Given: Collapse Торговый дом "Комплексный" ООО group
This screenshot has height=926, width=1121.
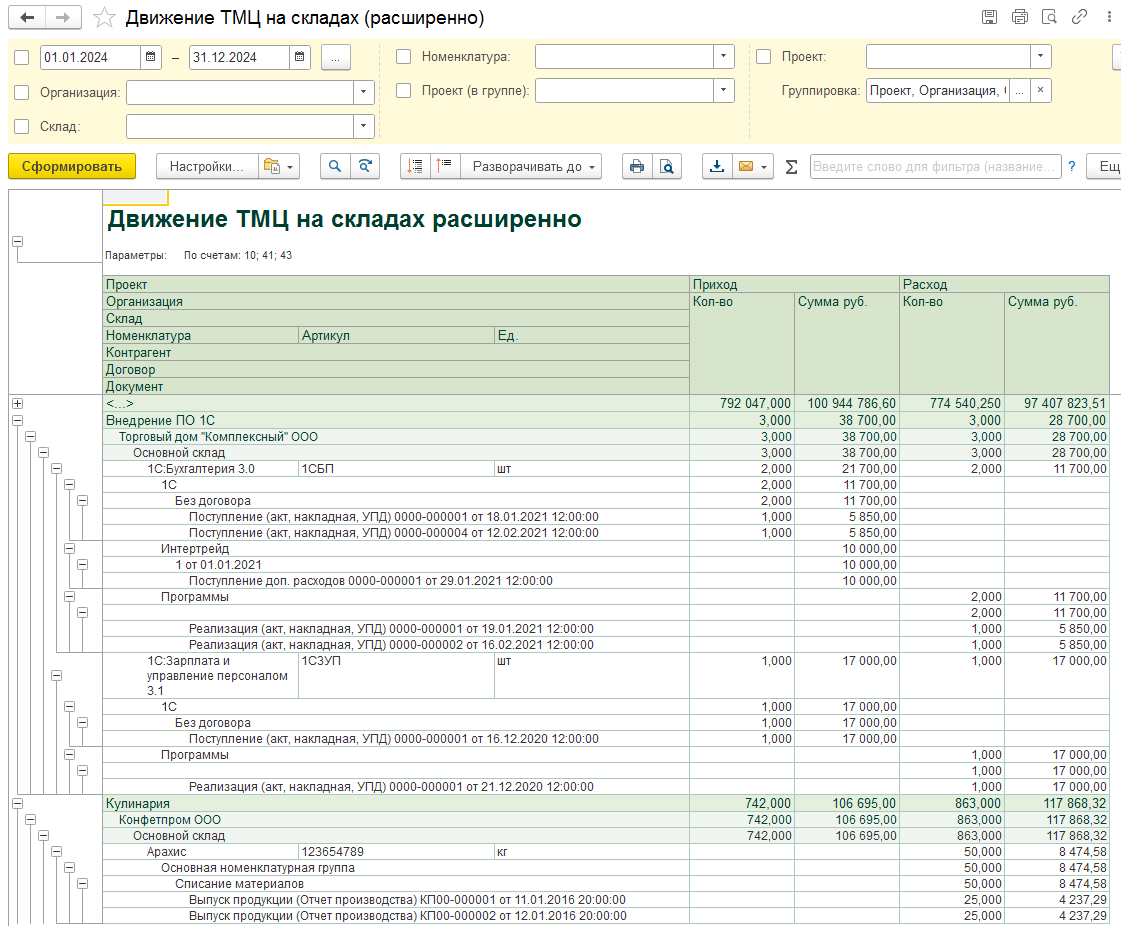Looking at the screenshot, I should coord(30,436).
